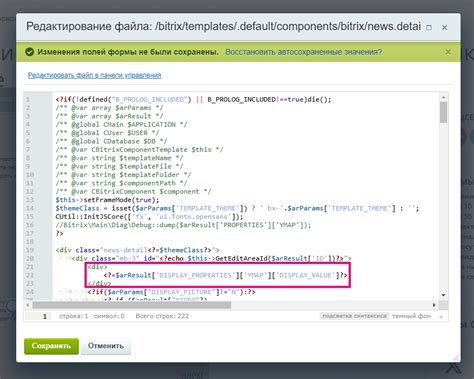Click the Отменить button
The image size is (474, 379).
pyautogui.click(x=106, y=346)
